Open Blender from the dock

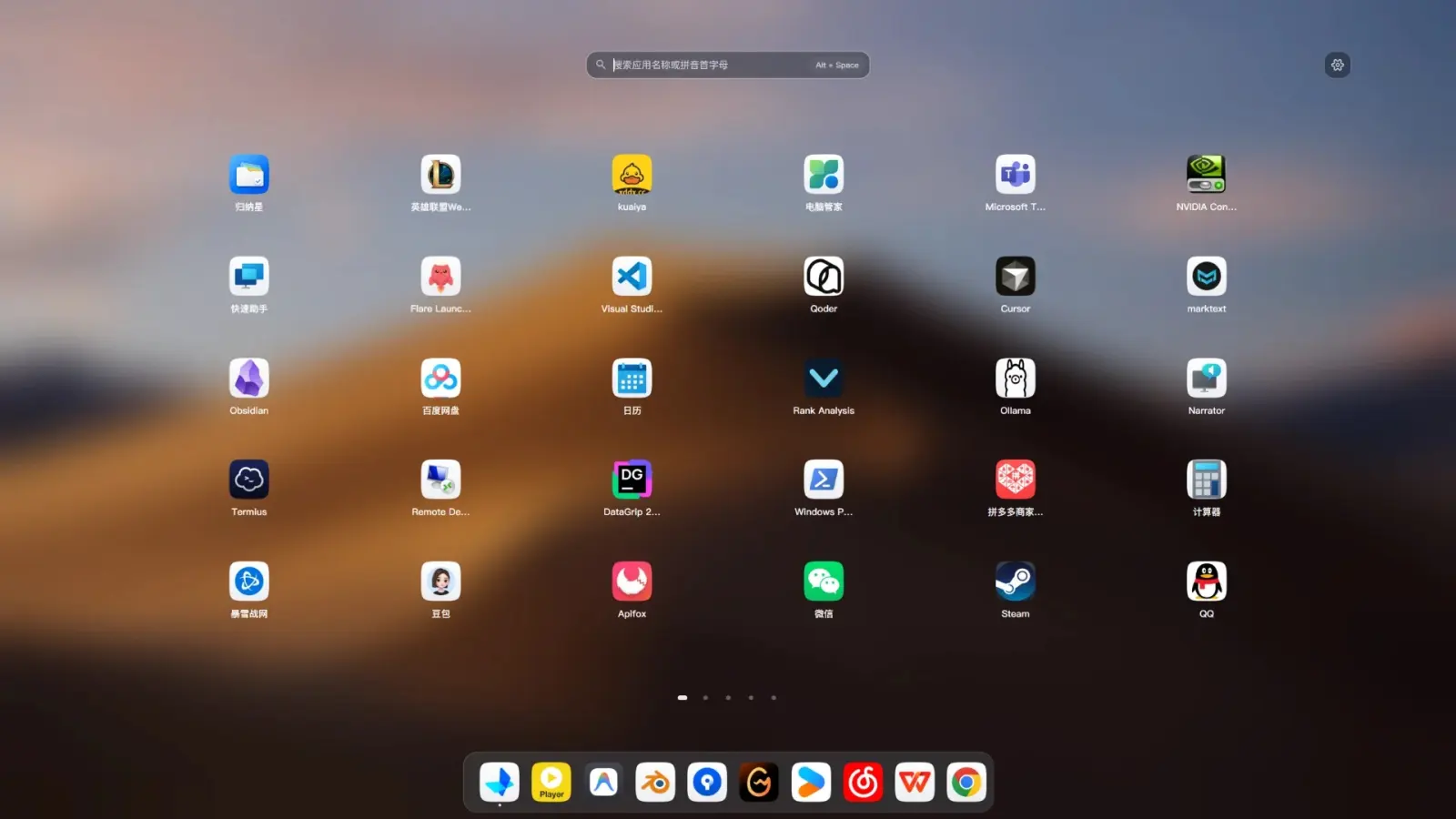pyautogui.click(x=655, y=783)
